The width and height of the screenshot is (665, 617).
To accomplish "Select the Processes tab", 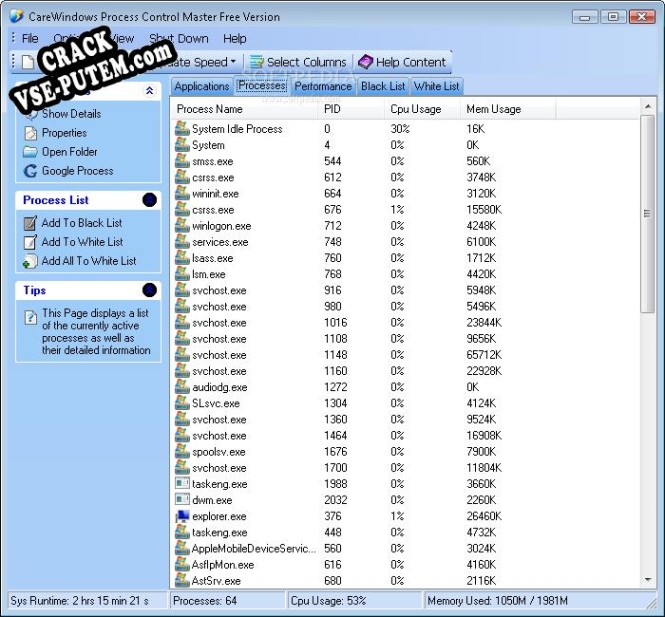I will tap(262, 86).
